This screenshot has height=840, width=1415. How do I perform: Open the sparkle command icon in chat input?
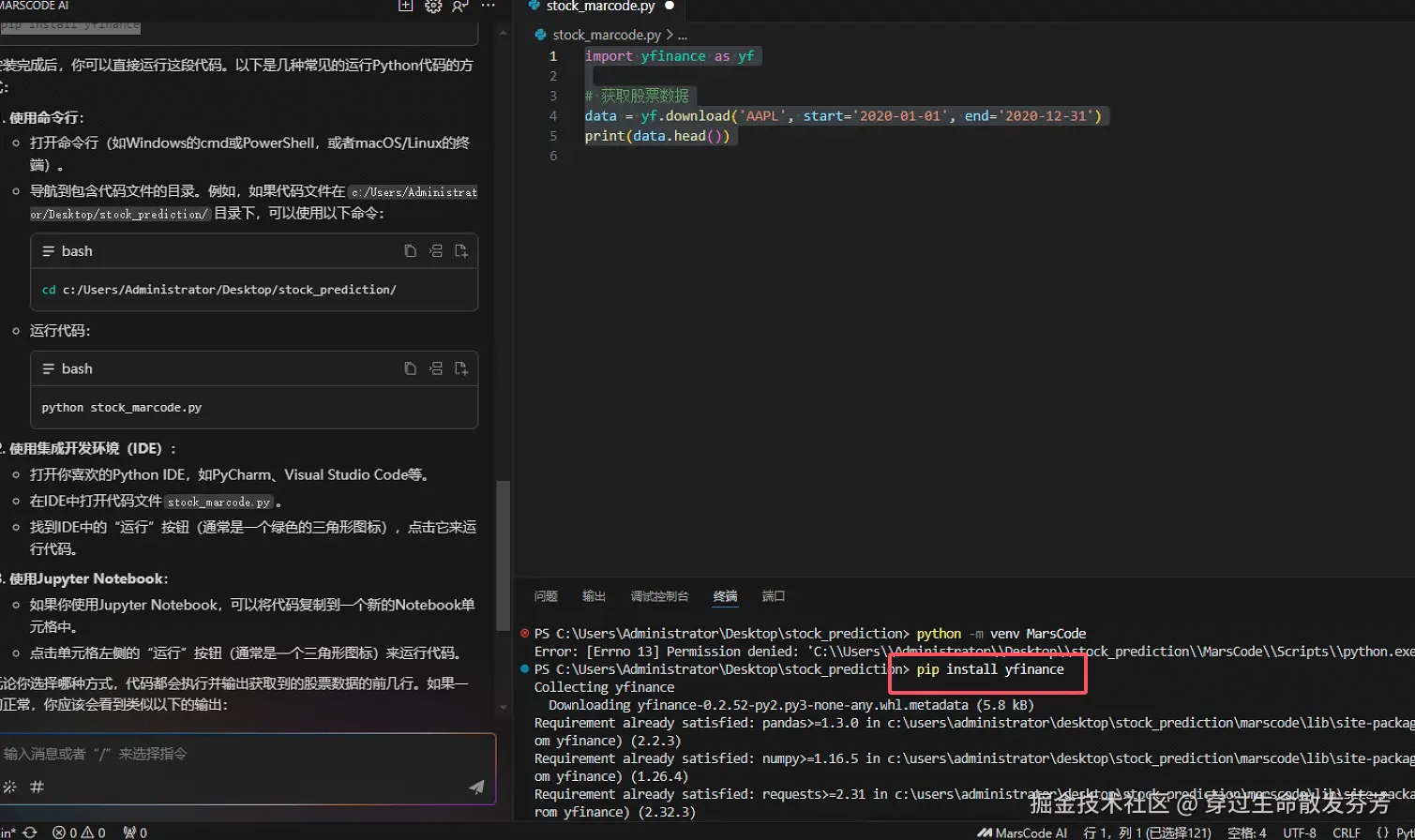tap(10, 787)
